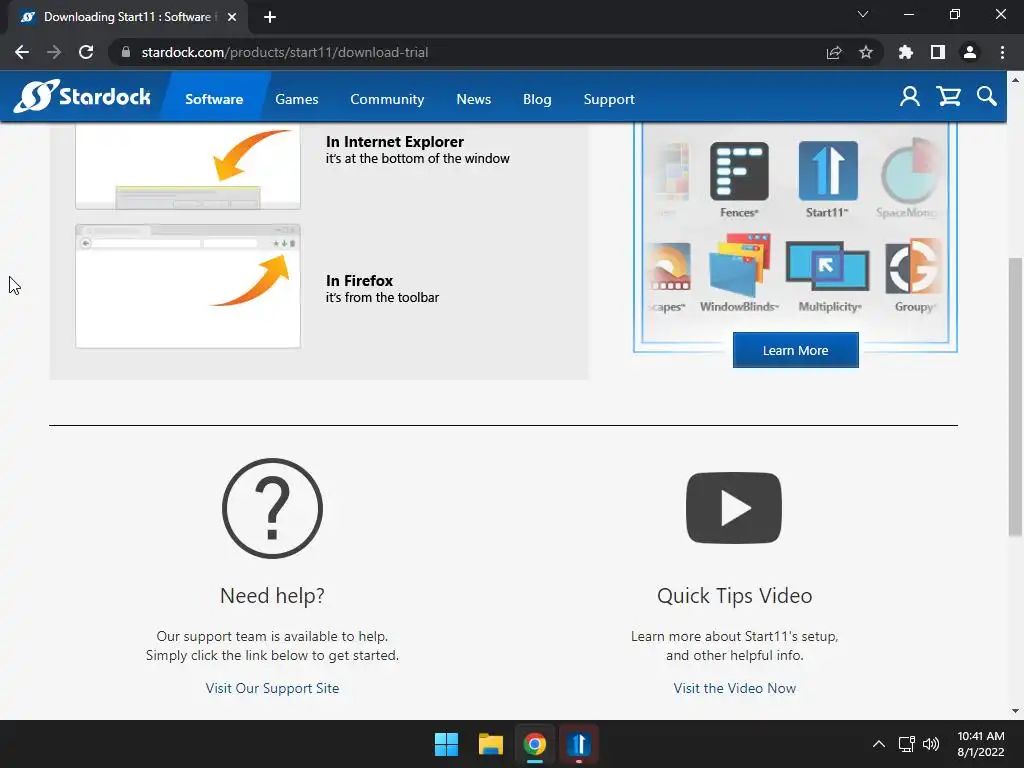Go forward with the browser forward arrow
This screenshot has height=768, width=1024.
[54, 52]
